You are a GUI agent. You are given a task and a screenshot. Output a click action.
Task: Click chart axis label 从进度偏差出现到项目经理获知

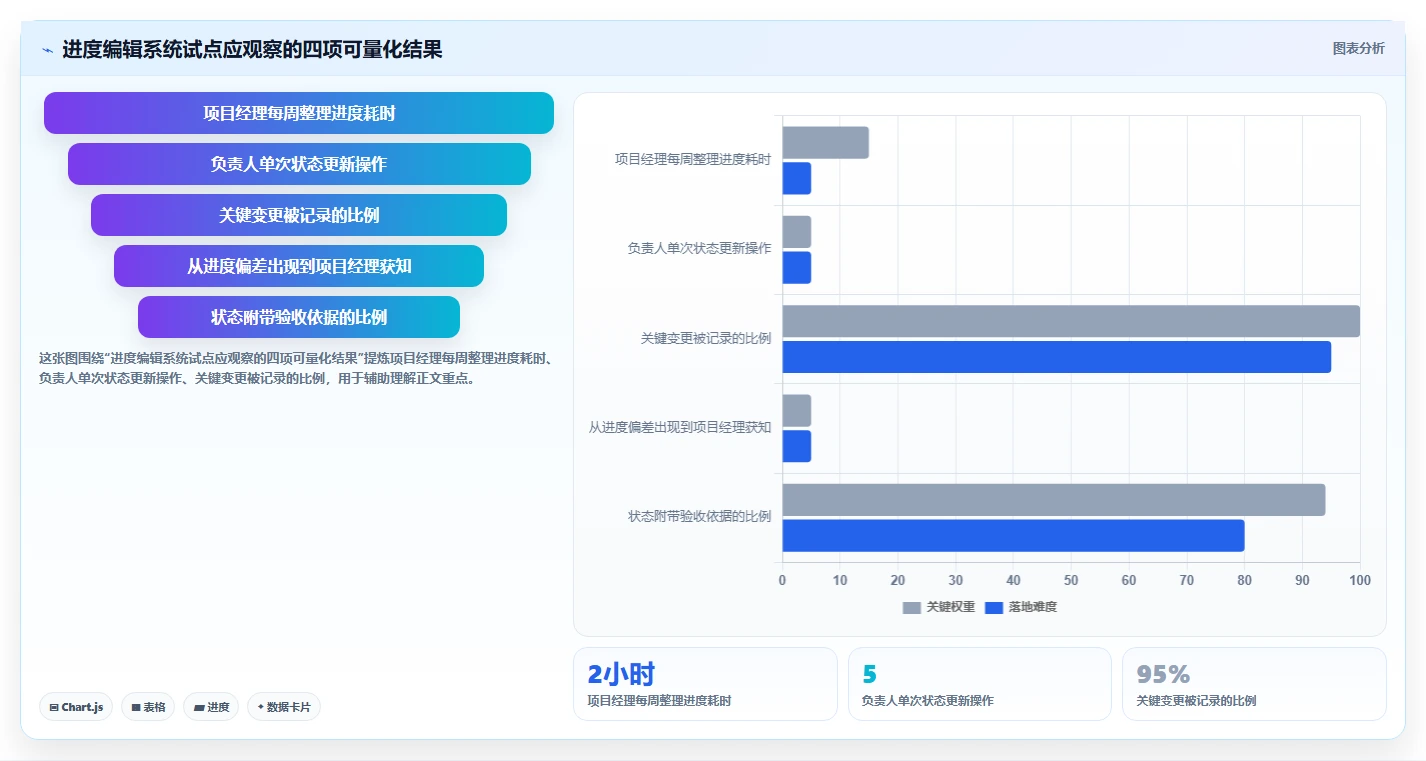point(680,427)
